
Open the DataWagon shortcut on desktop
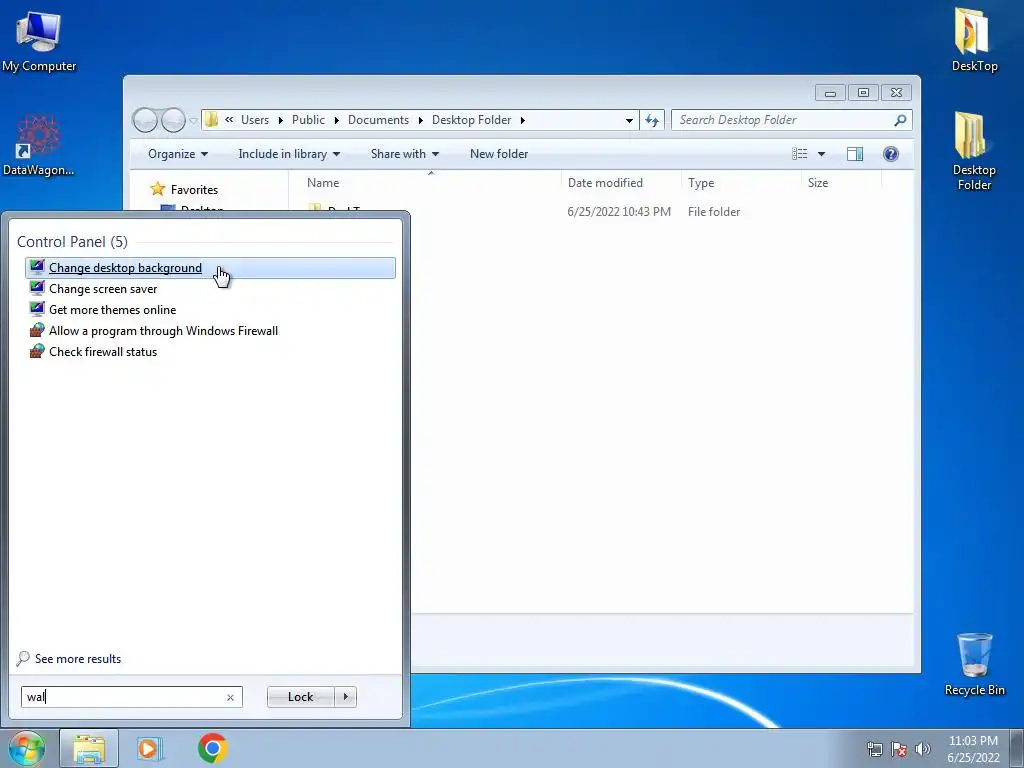[x=39, y=145]
